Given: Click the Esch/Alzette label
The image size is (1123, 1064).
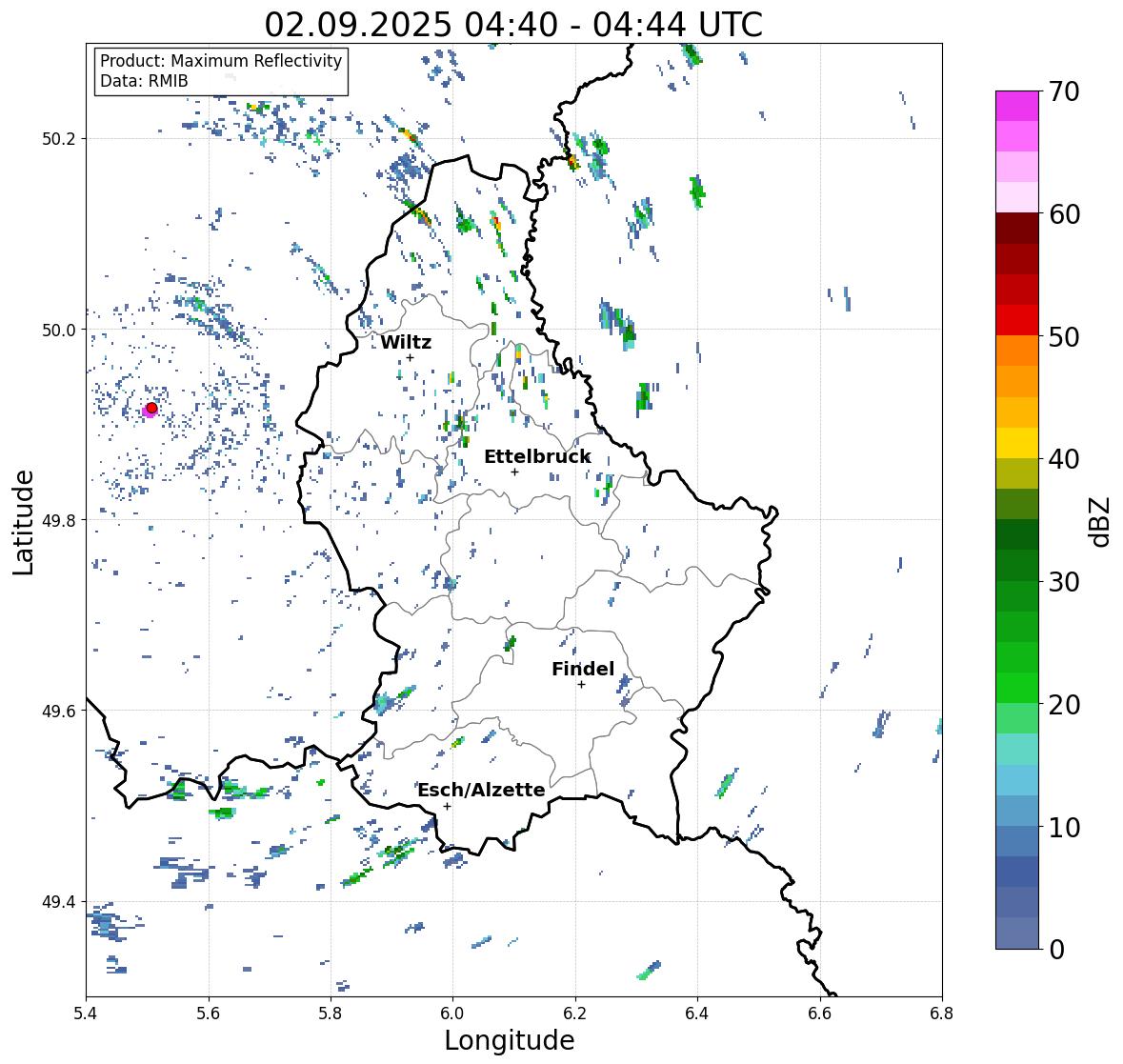Looking at the screenshot, I should (481, 790).
